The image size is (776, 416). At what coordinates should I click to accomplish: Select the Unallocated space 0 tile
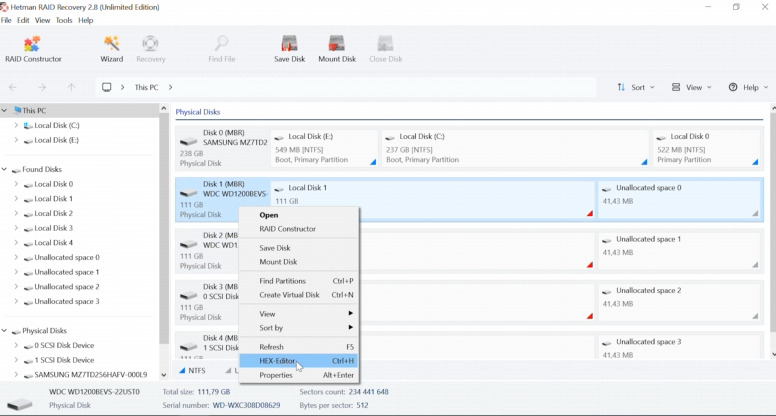(680, 199)
